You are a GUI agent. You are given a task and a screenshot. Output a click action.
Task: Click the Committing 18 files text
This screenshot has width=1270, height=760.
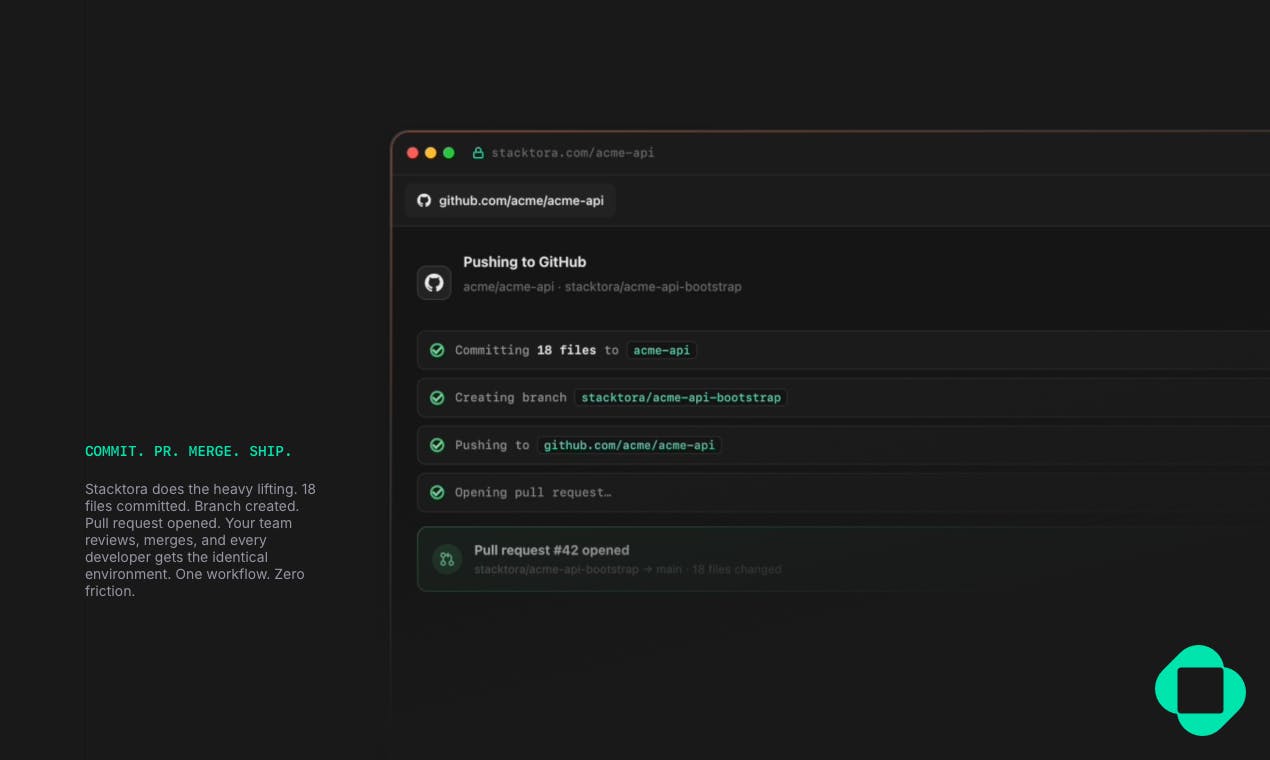pyautogui.click(x=526, y=350)
